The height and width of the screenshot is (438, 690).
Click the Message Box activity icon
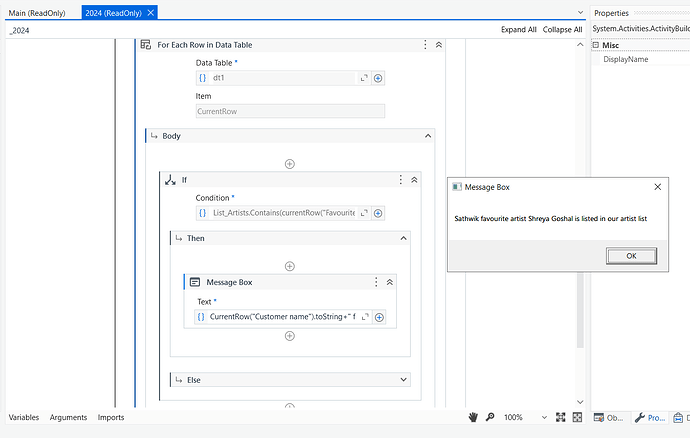(x=195, y=282)
